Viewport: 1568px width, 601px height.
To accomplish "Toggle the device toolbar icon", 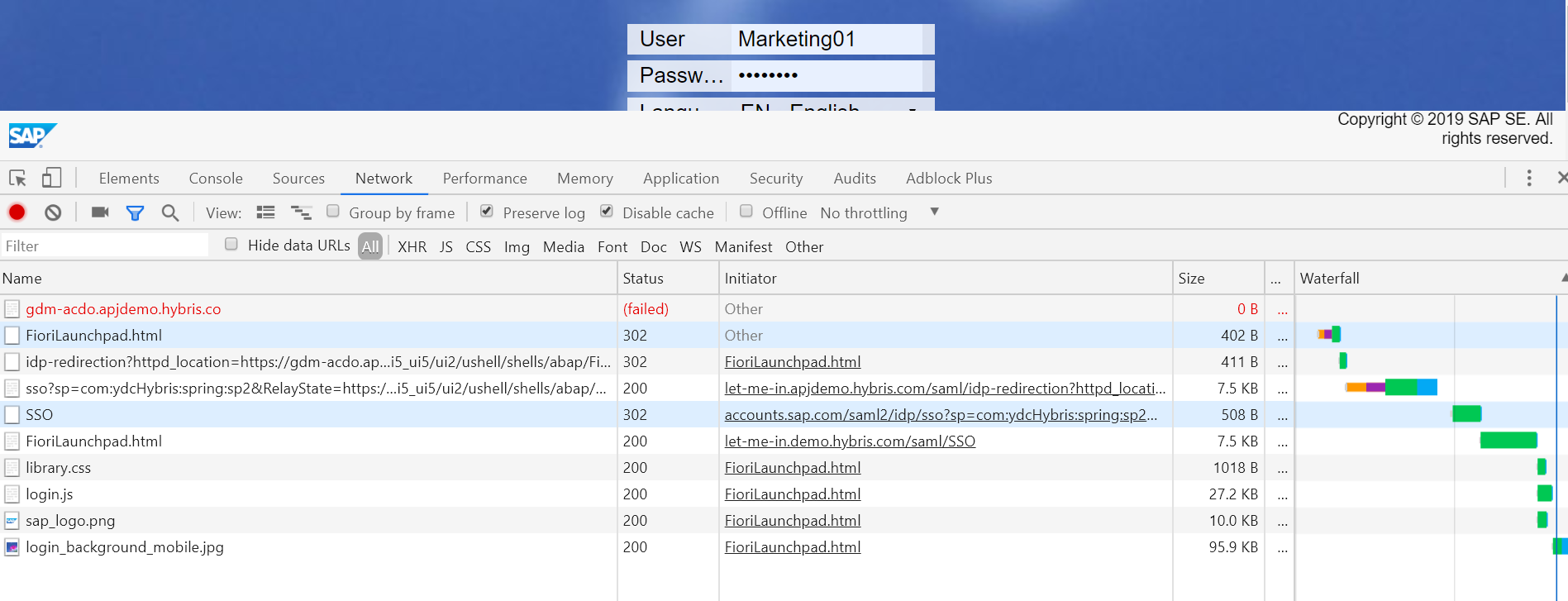I will 52,178.
